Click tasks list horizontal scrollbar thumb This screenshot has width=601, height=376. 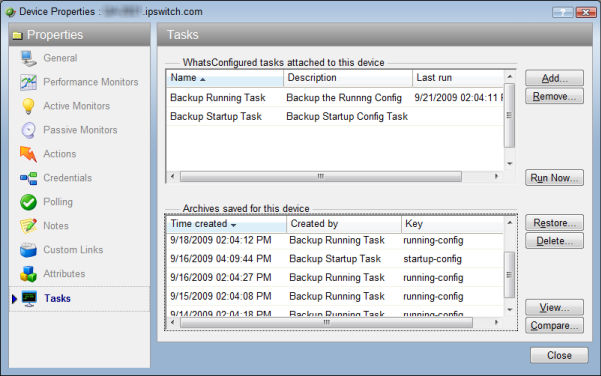click(321, 176)
